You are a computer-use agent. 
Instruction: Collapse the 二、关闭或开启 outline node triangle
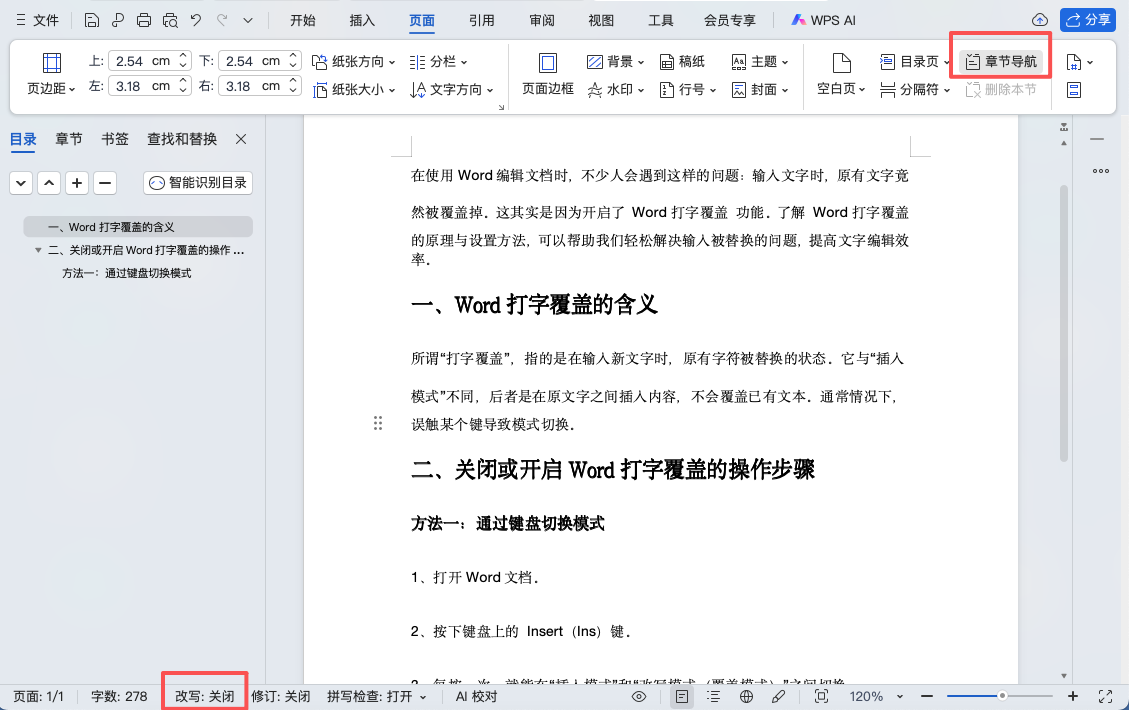(x=38, y=251)
